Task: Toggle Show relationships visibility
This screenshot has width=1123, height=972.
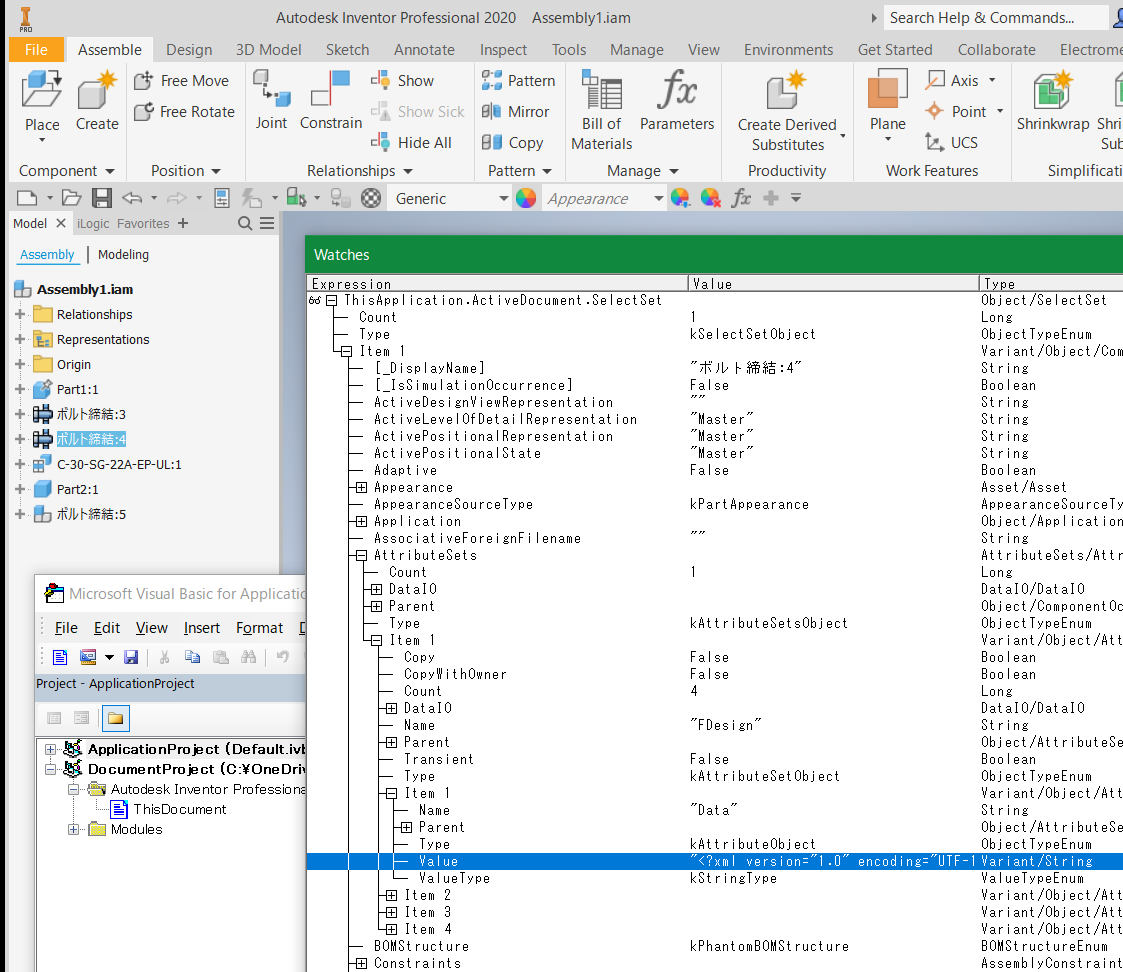Action: tap(406, 80)
